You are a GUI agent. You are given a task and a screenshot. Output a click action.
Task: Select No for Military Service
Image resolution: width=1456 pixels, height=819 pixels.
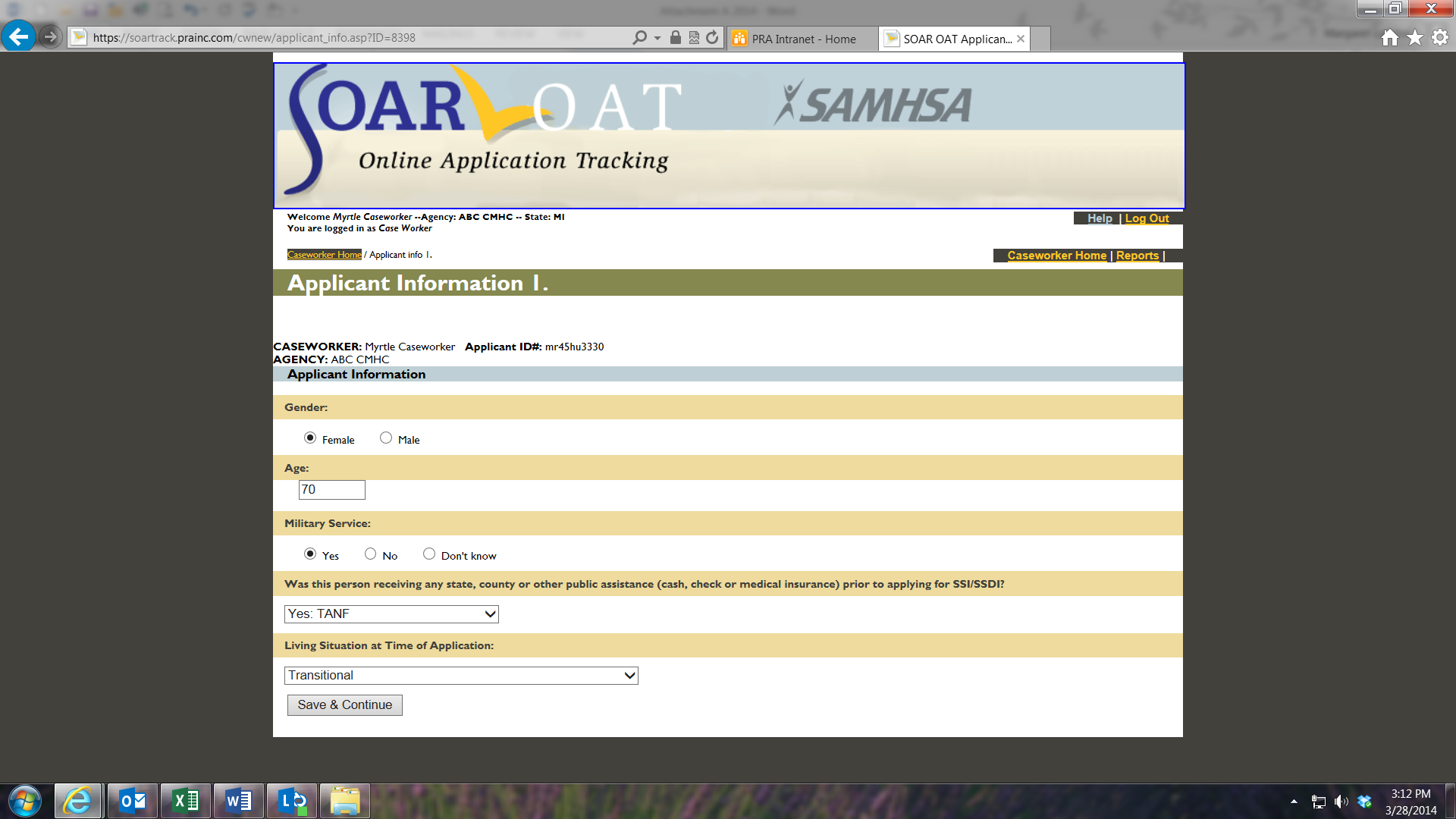click(x=370, y=554)
